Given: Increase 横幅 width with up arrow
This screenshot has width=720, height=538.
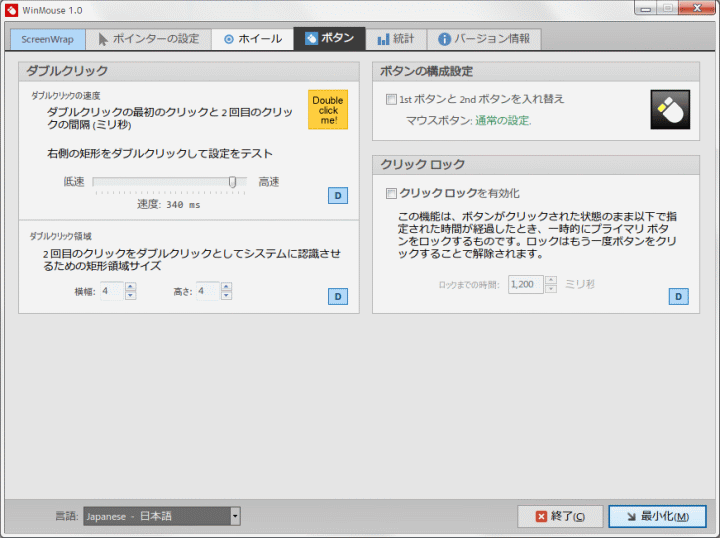Looking at the screenshot, I should (x=131, y=286).
